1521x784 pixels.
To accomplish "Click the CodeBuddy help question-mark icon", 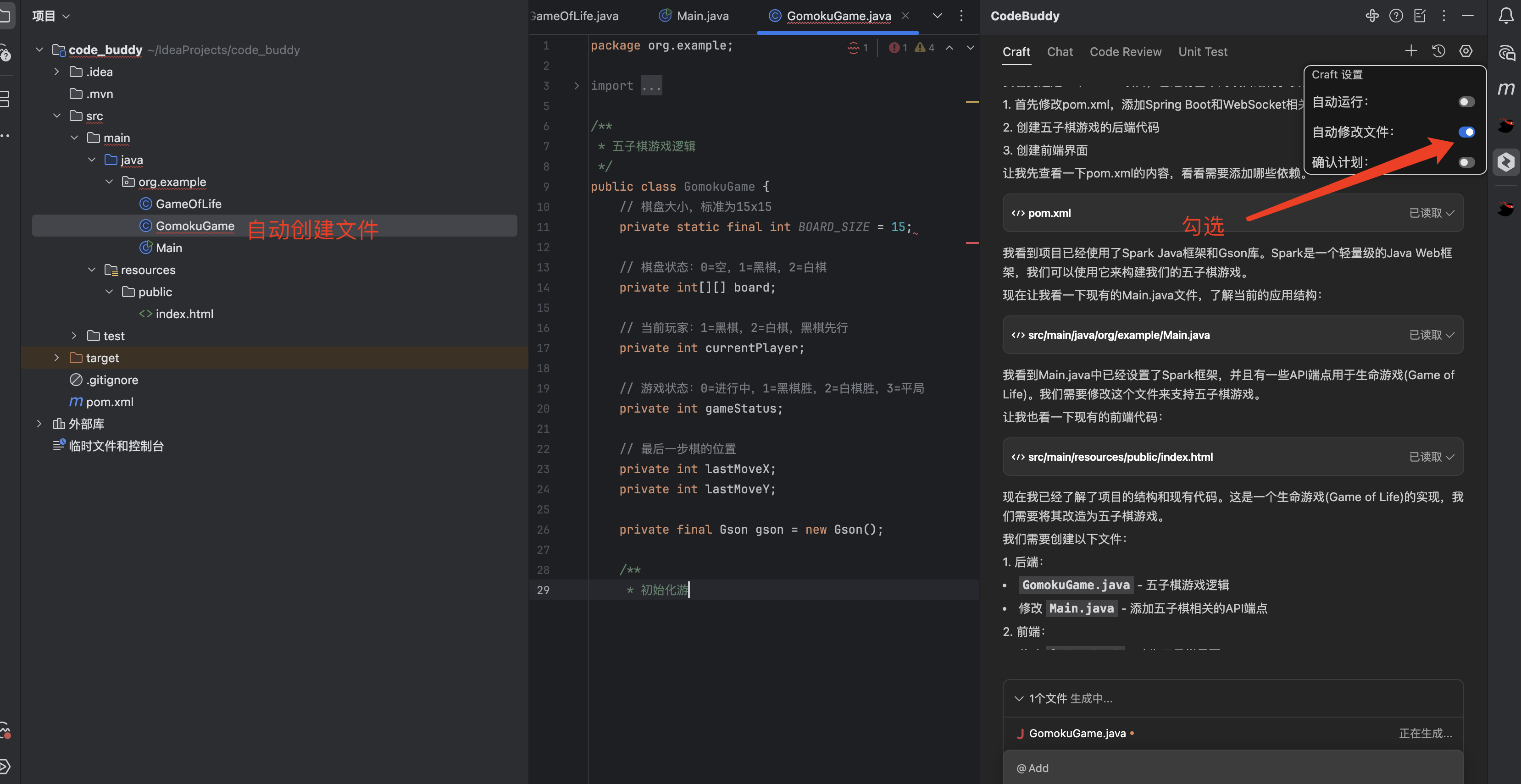I will (1396, 16).
